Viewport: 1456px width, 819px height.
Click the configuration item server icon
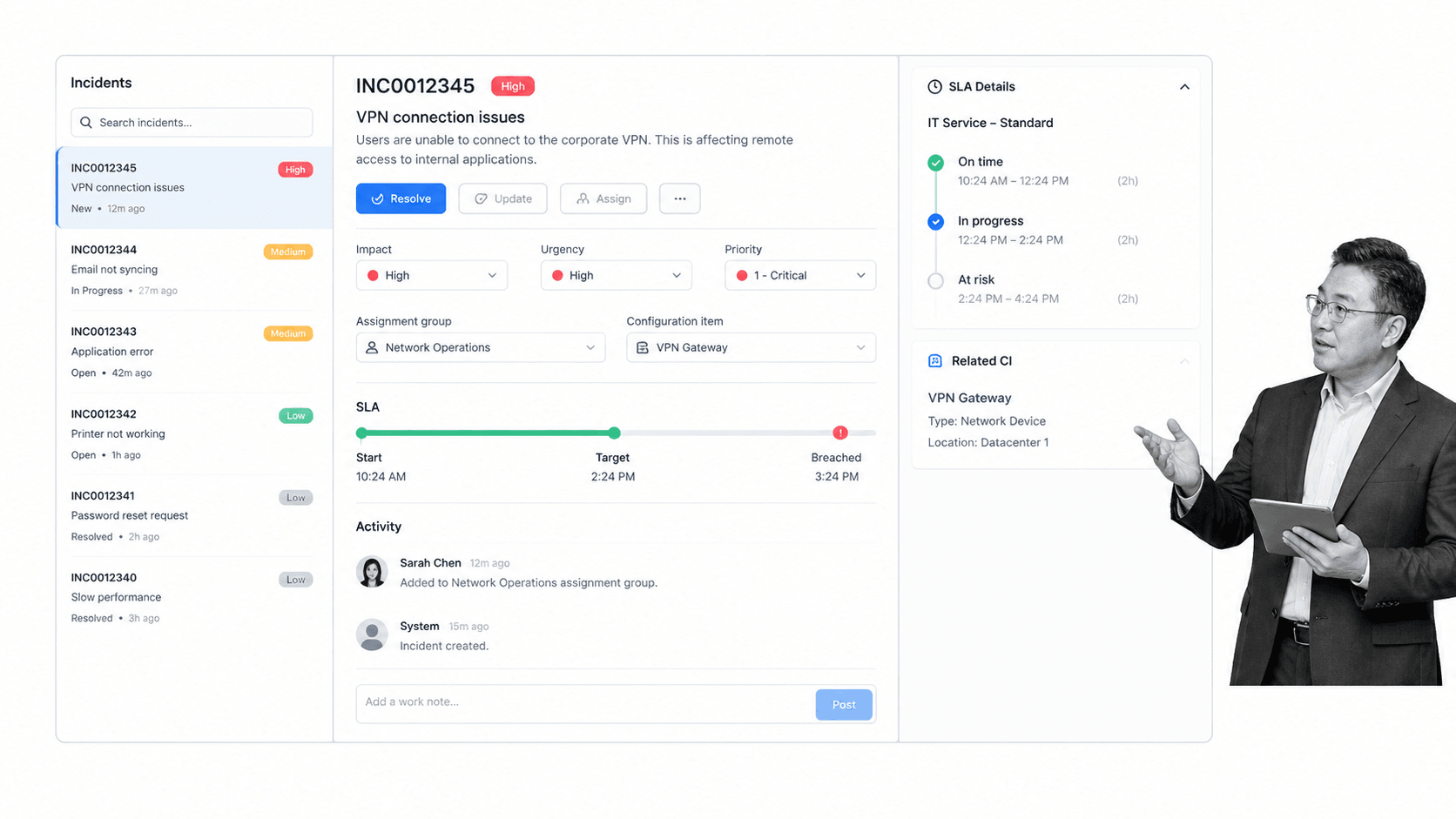point(643,347)
